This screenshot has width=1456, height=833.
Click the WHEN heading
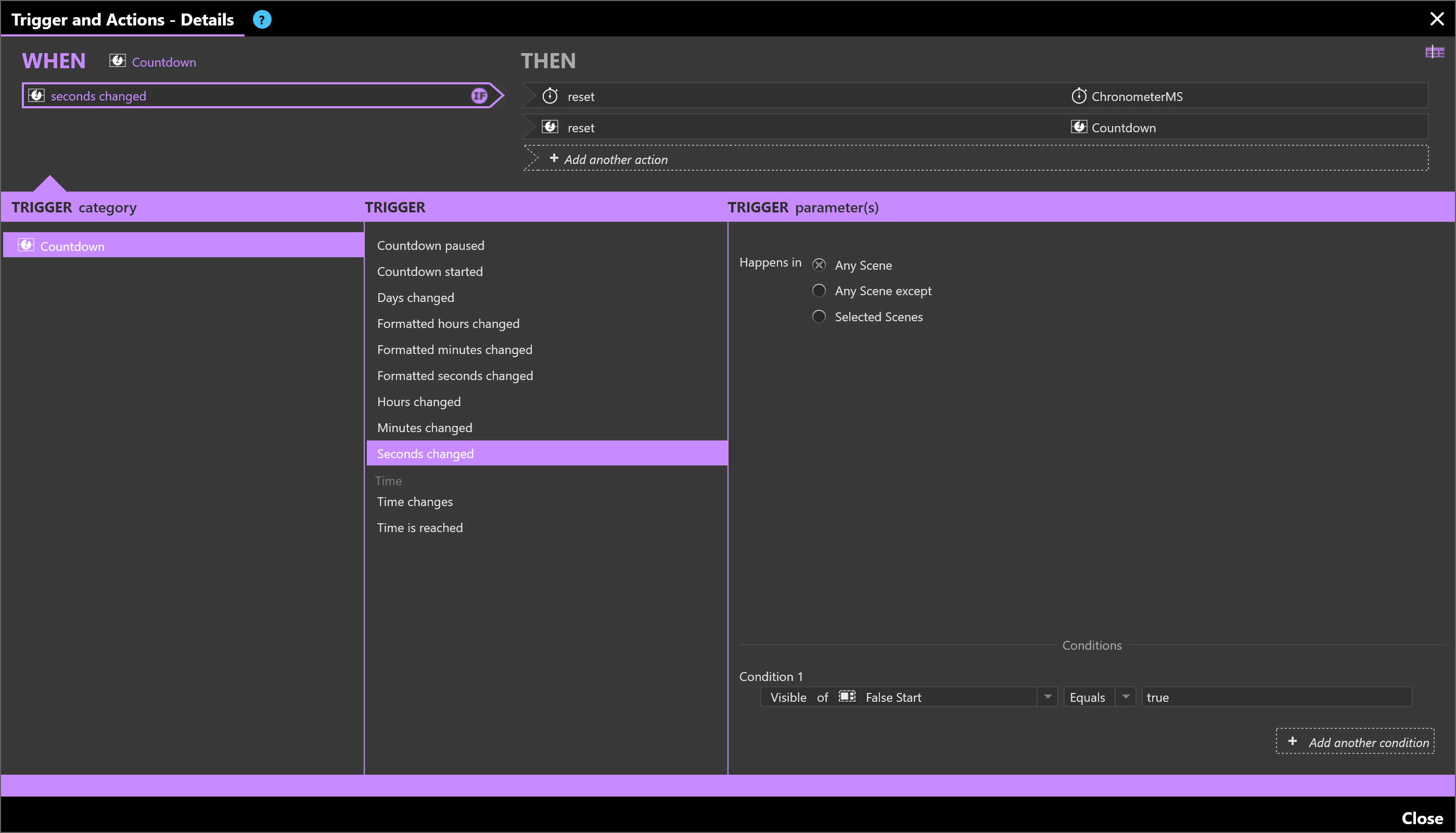(x=54, y=61)
